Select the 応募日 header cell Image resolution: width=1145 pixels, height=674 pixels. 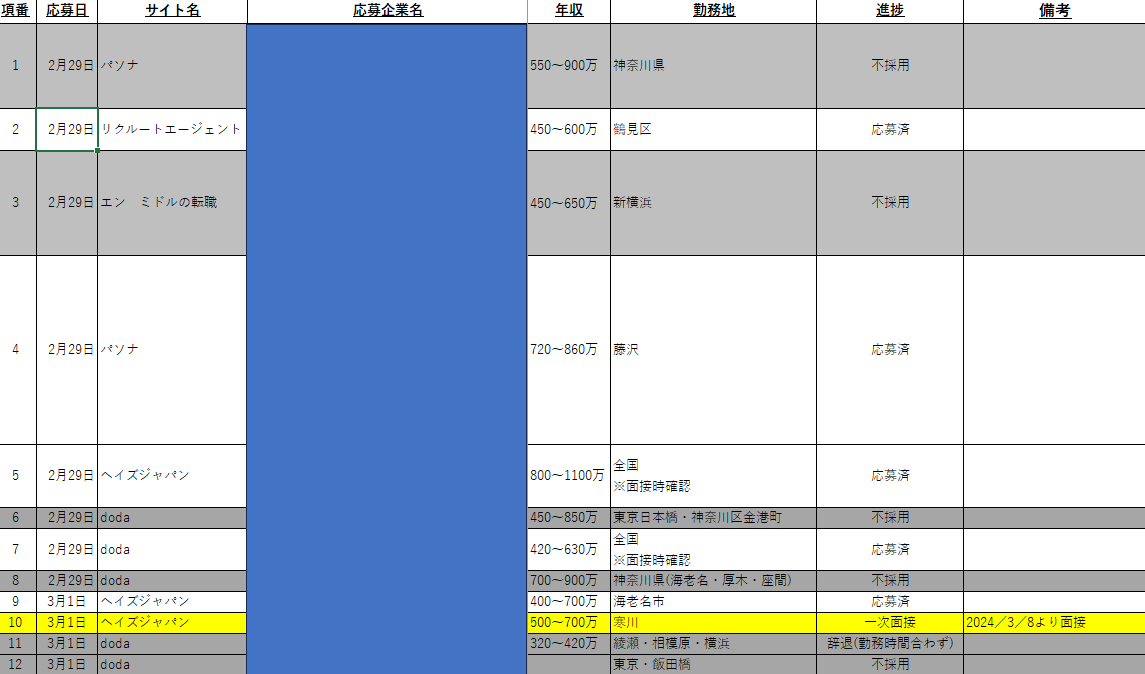(x=66, y=11)
